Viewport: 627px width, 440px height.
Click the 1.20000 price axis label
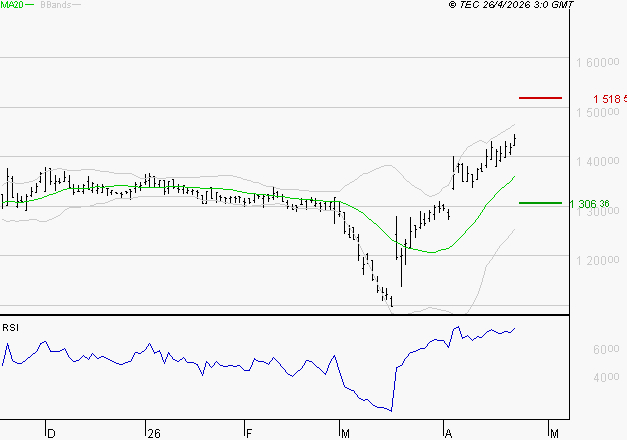(x=598, y=260)
